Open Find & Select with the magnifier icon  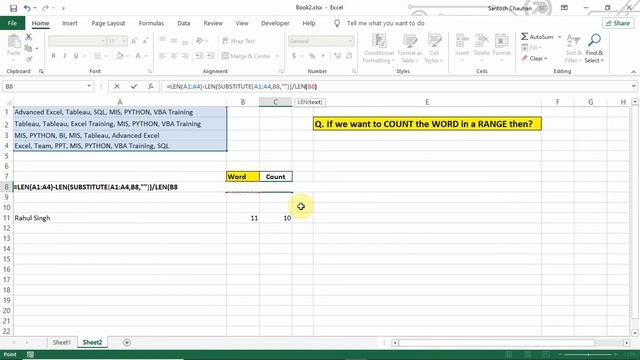(x=594, y=49)
